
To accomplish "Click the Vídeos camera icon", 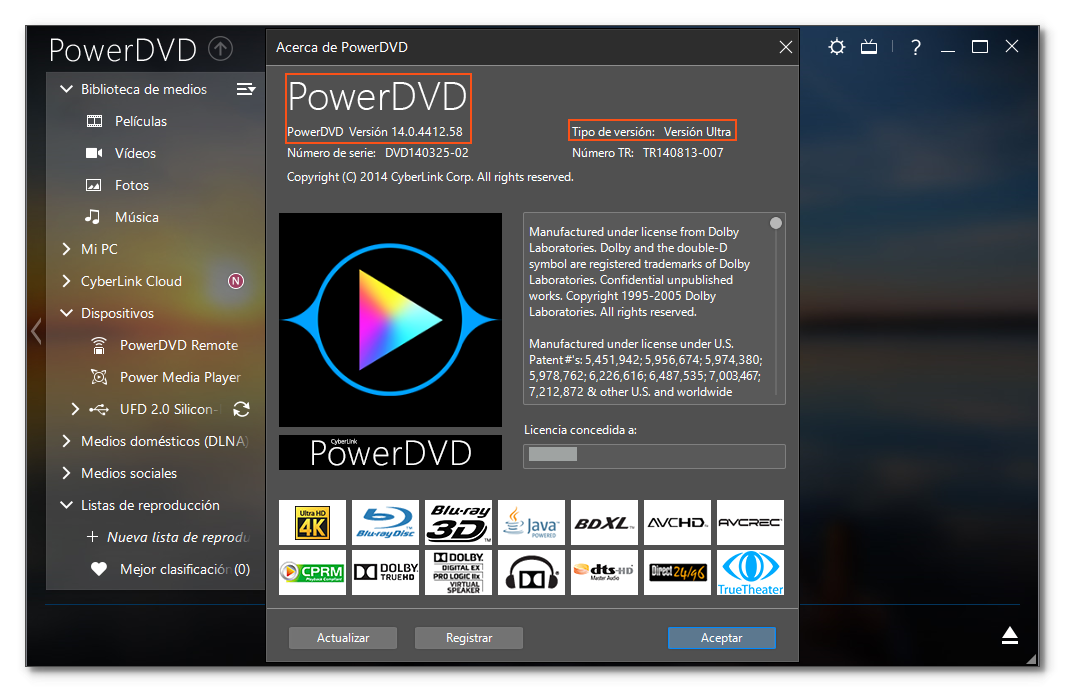I will [x=94, y=153].
